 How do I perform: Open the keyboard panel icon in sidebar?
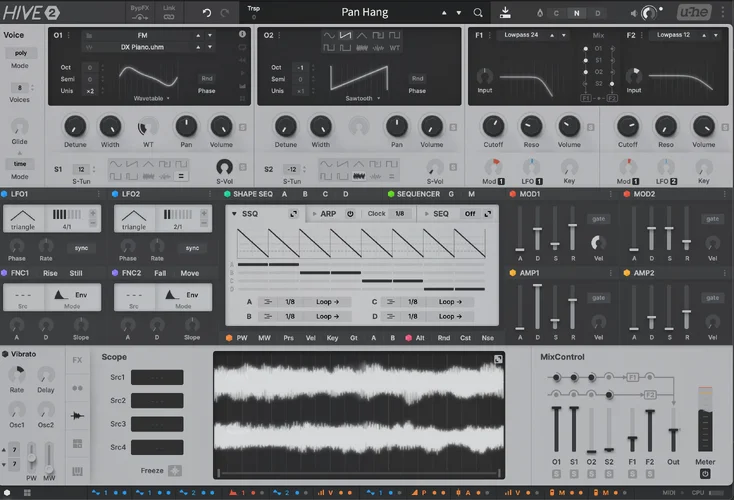tap(77, 471)
